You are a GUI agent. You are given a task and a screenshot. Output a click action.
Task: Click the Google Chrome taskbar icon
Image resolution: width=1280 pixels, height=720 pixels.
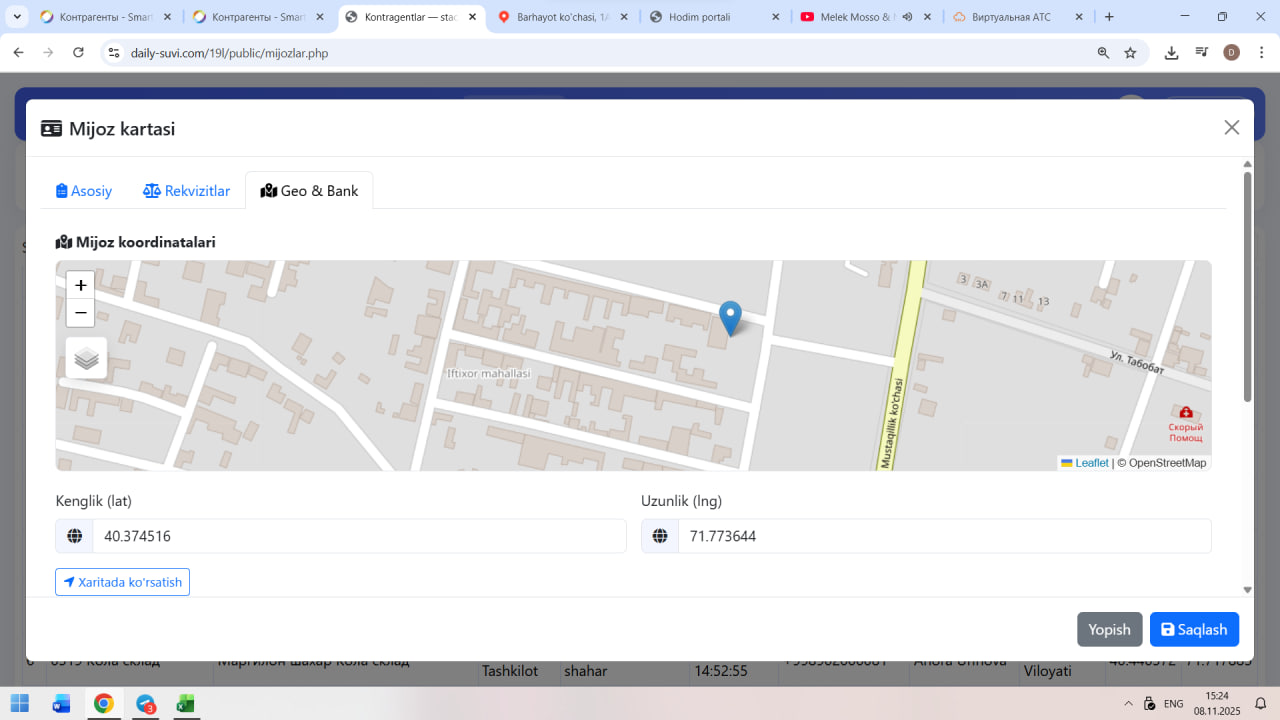coord(103,703)
